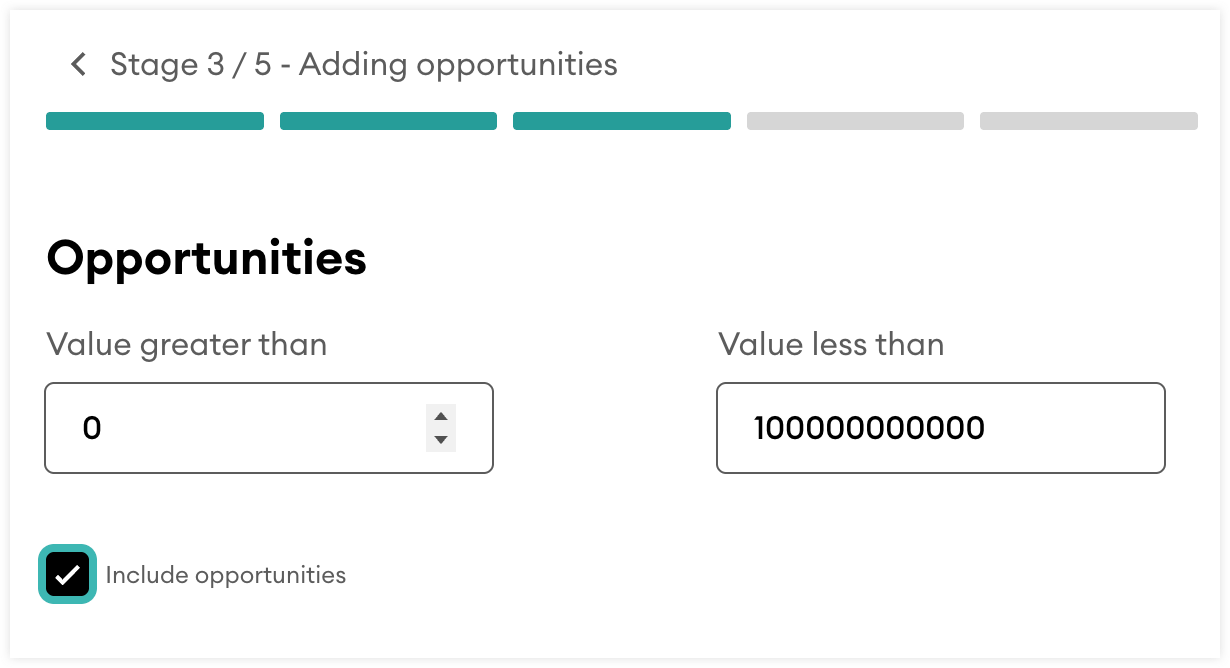The height and width of the screenshot is (668, 1230).
Task: Uncheck the Include opportunities checkbox
Action: coord(68,575)
